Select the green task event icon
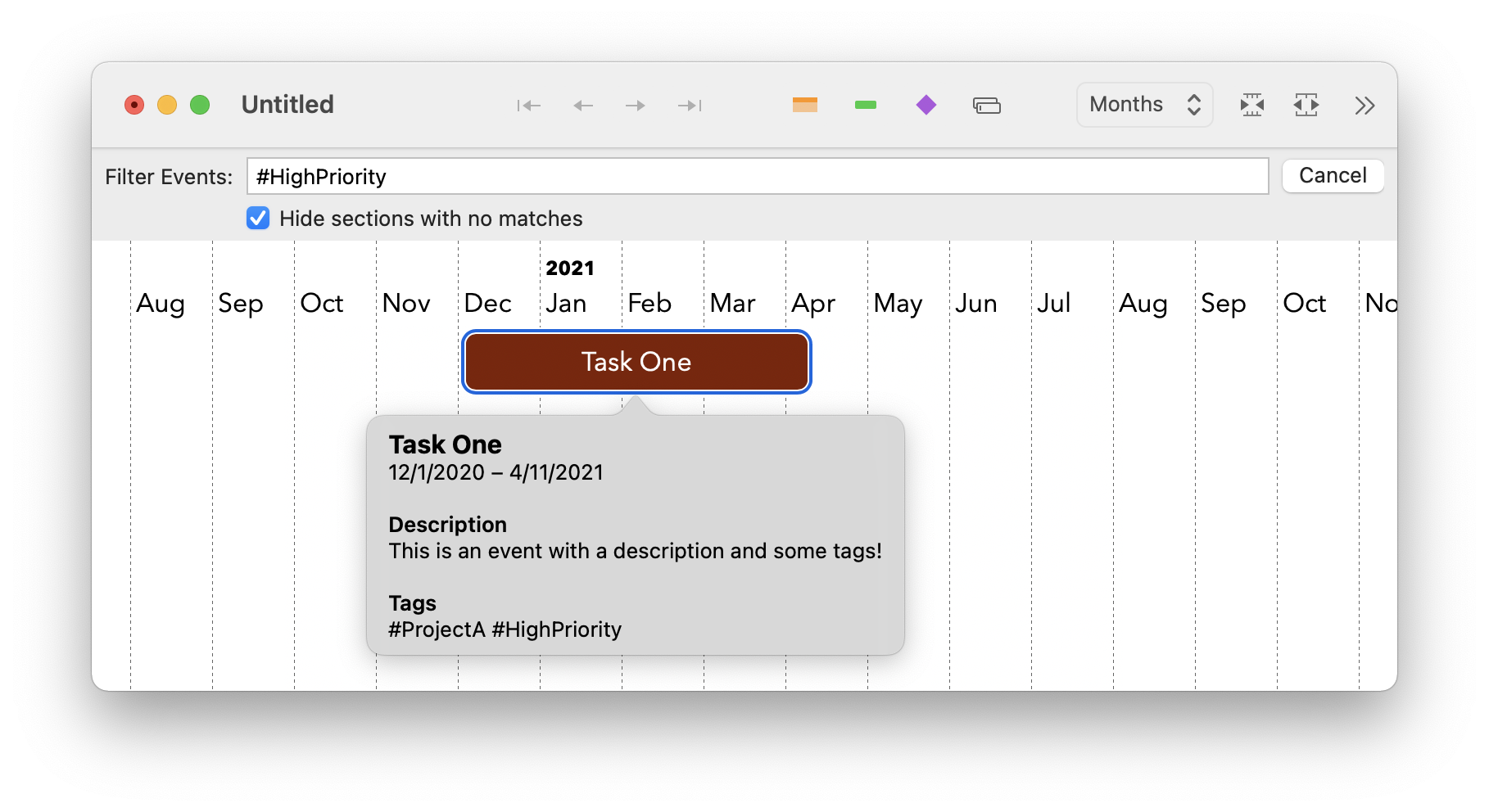The height and width of the screenshot is (812, 1489). 865,105
